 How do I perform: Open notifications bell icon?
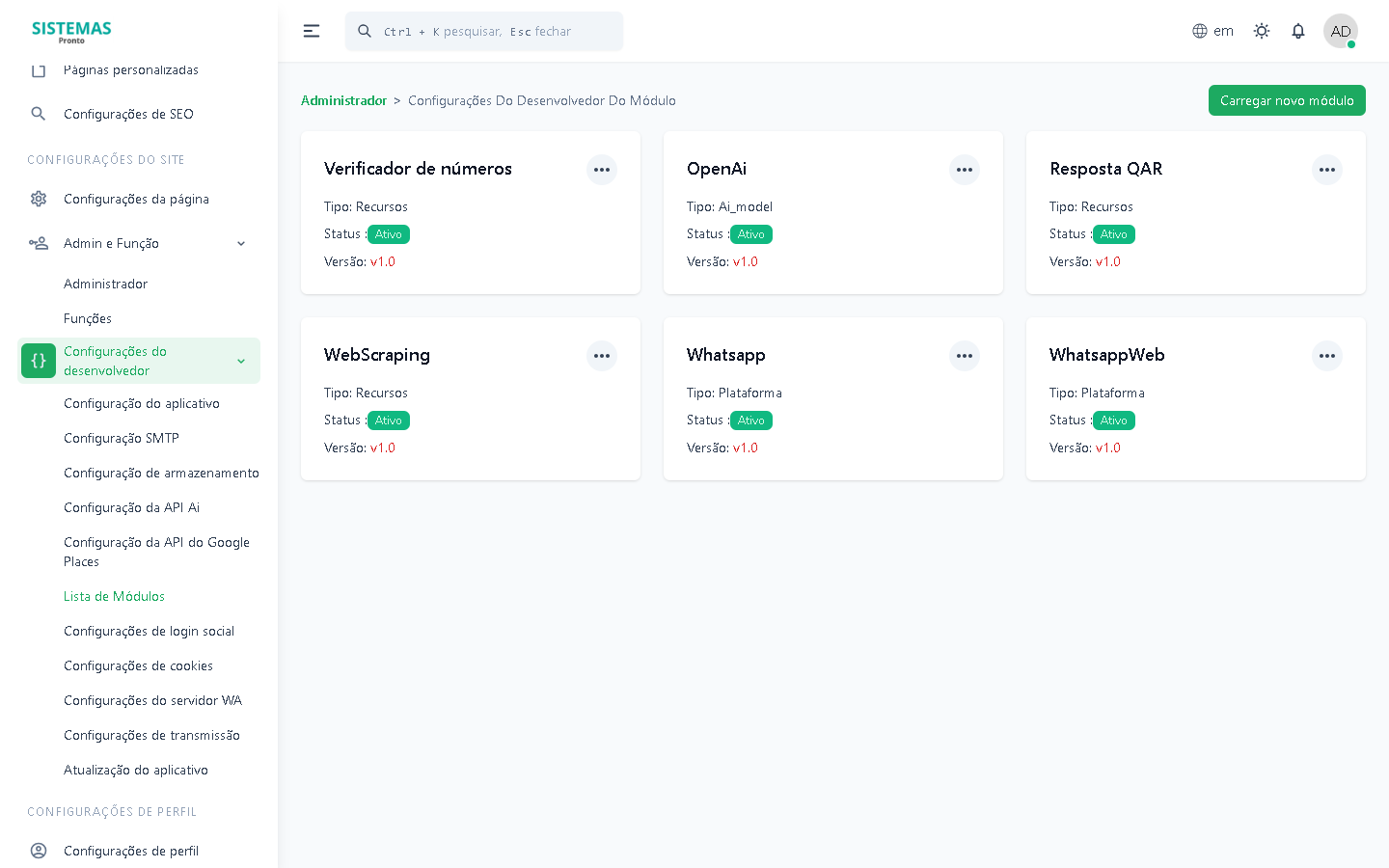[1298, 31]
